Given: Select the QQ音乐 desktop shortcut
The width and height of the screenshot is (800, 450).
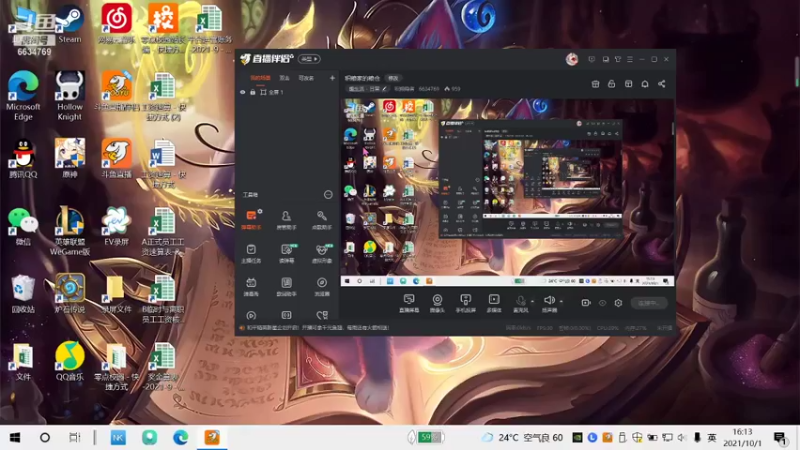Looking at the screenshot, I should tap(69, 362).
